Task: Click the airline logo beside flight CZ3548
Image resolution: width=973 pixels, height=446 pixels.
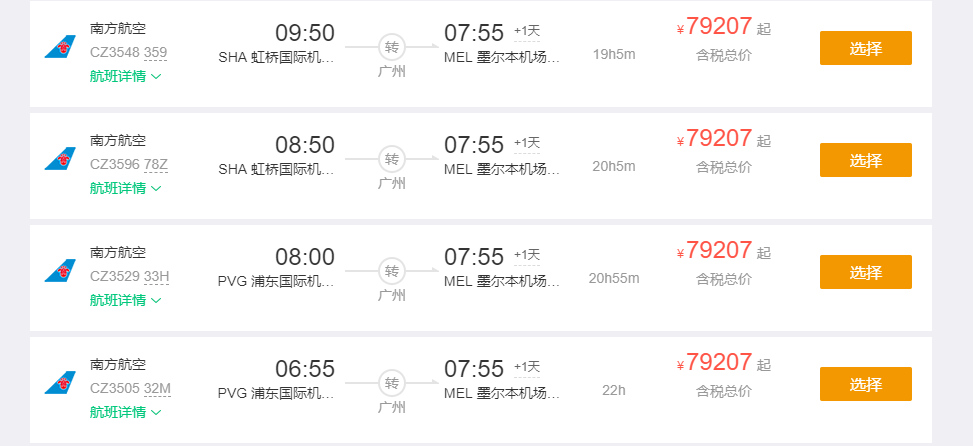Action: pos(60,47)
